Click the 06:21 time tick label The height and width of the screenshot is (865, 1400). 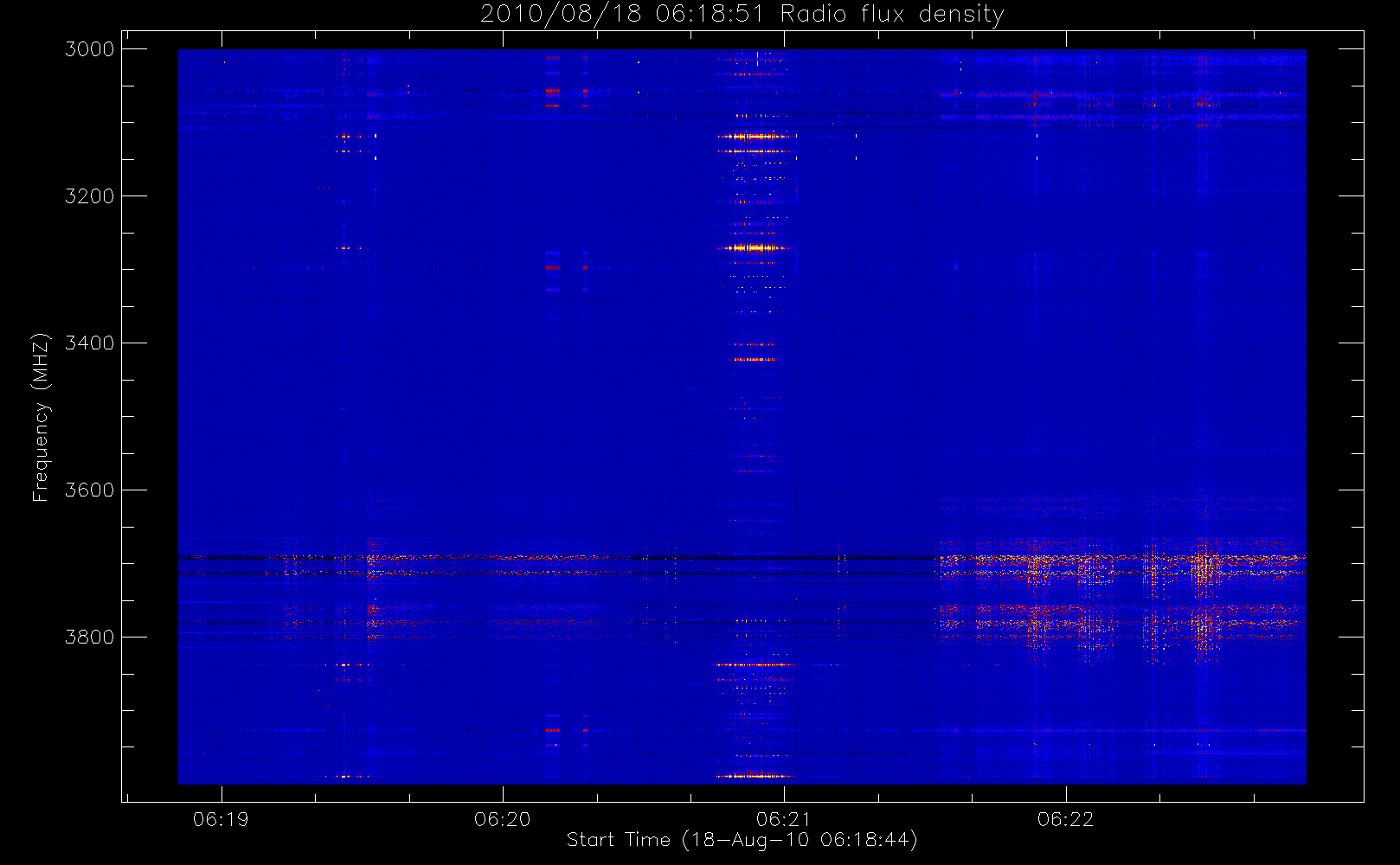click(x=784, y=819)
